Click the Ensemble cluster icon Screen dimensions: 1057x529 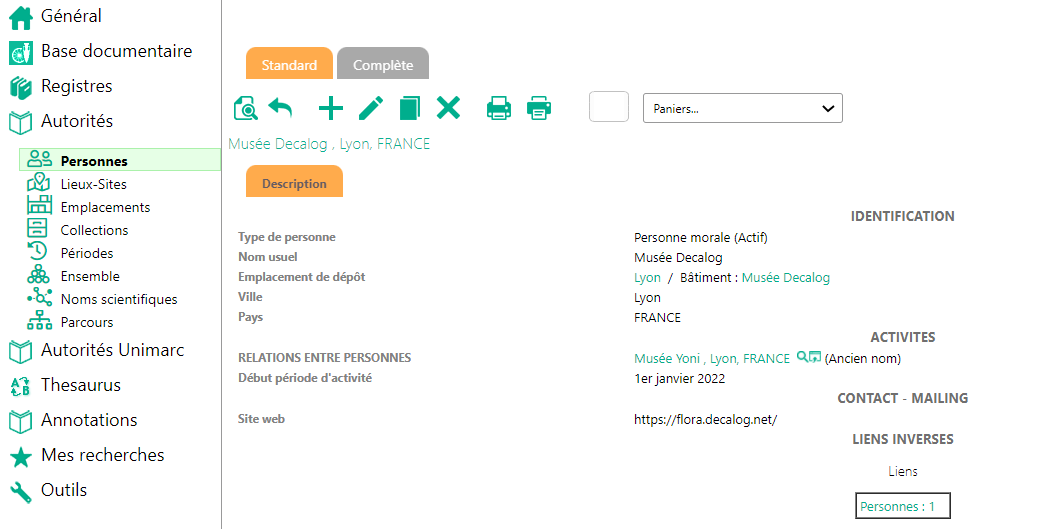pos(38,274)
